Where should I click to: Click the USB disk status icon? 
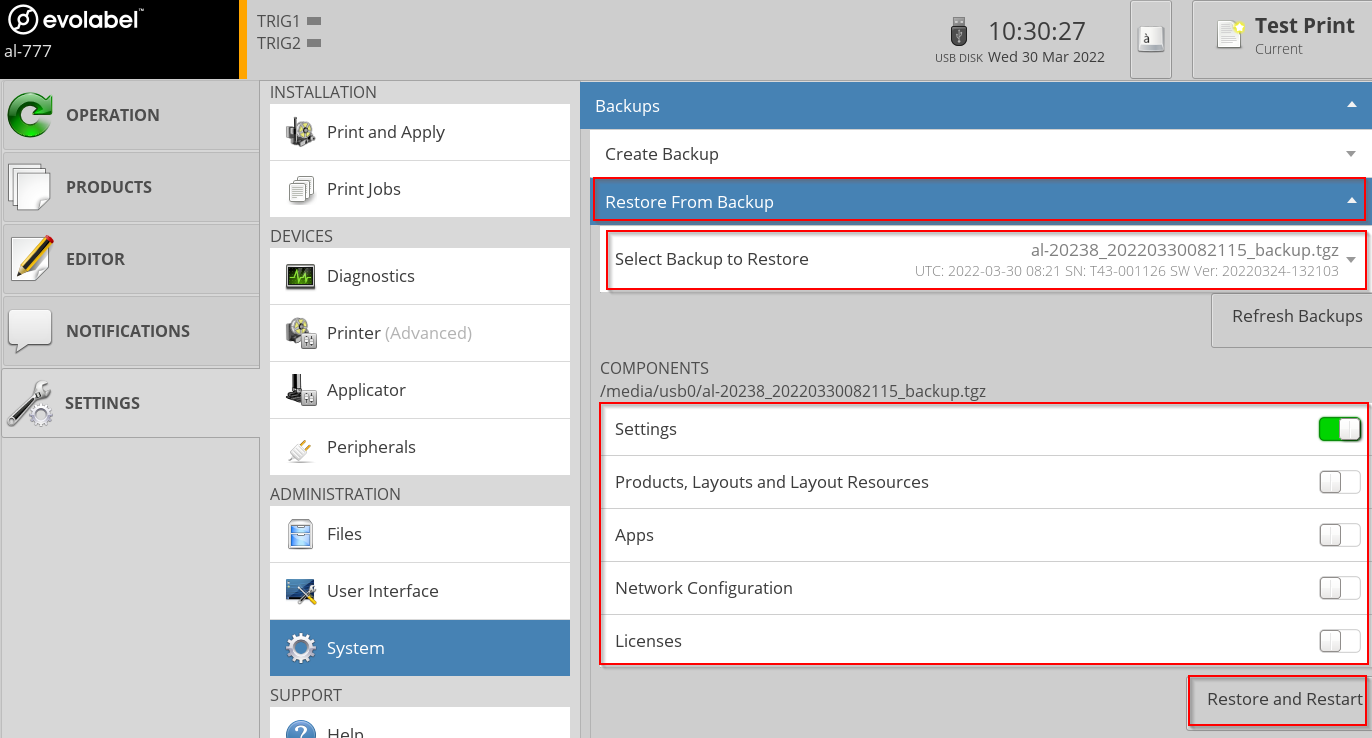[x=959, y=32]
